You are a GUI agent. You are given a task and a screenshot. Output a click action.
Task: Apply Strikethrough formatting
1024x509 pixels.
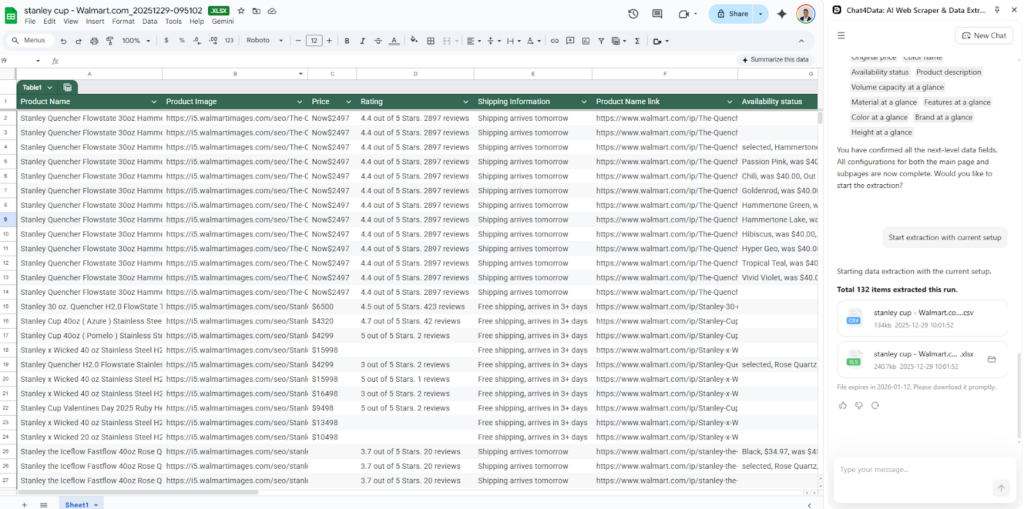point(378,41)
